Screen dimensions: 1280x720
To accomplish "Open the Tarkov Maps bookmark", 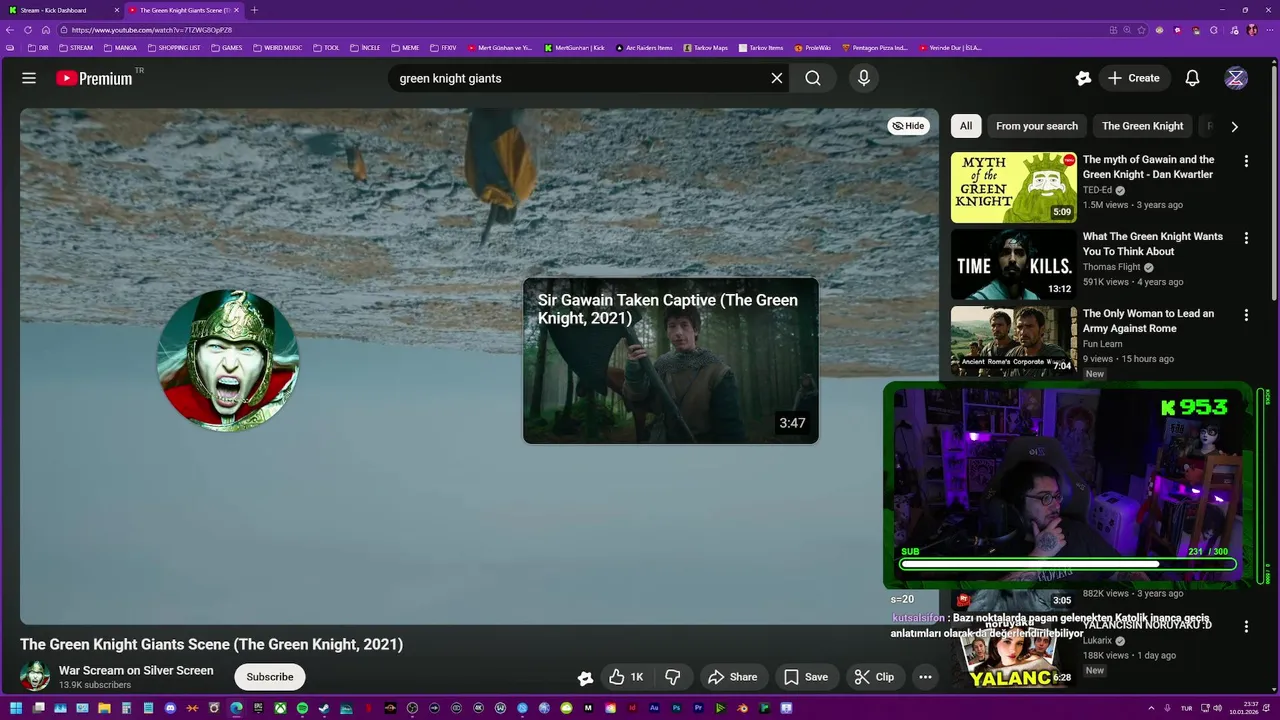I will (x=708, y=47).
